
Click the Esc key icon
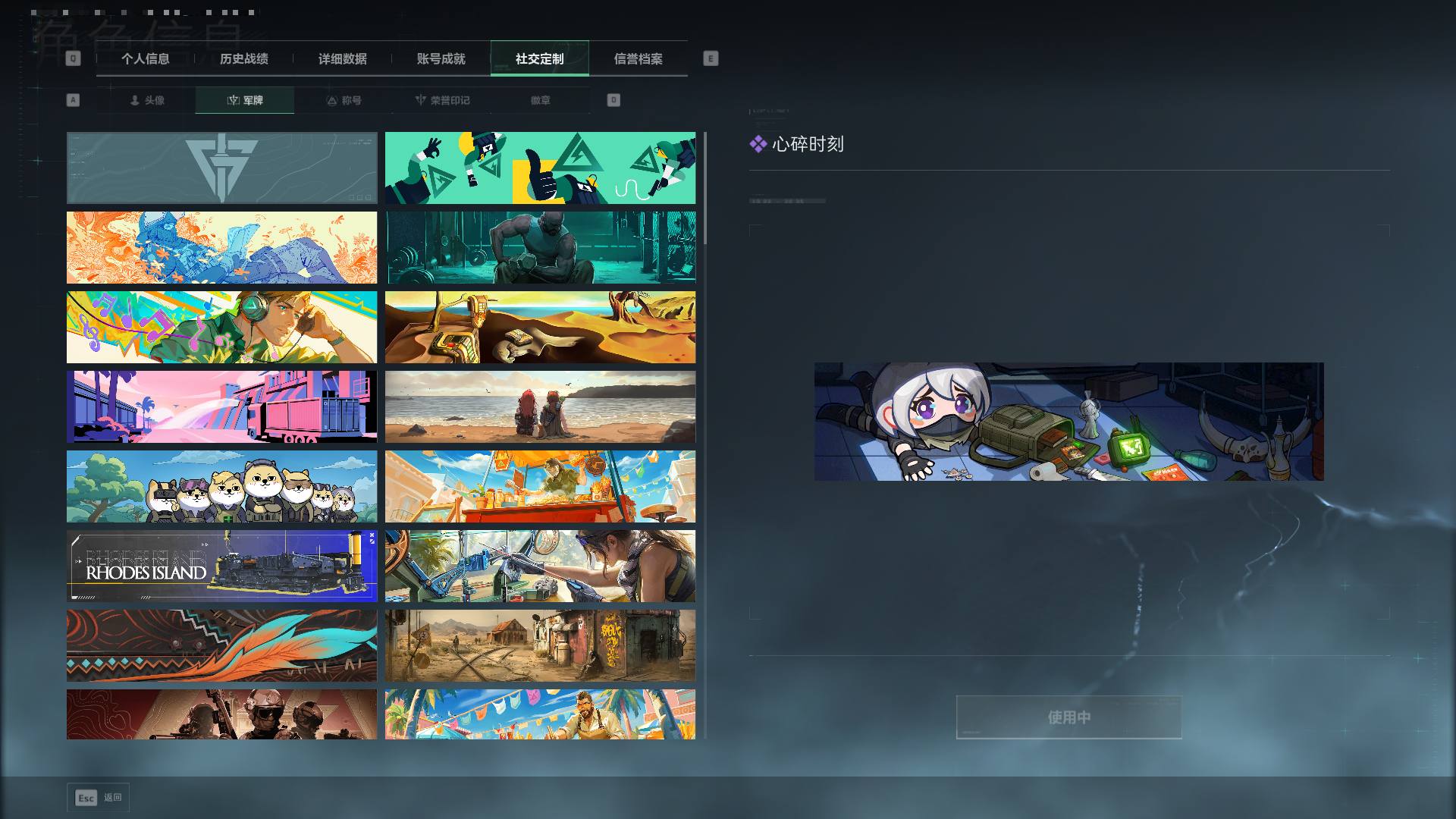click(x=86, y=798)
